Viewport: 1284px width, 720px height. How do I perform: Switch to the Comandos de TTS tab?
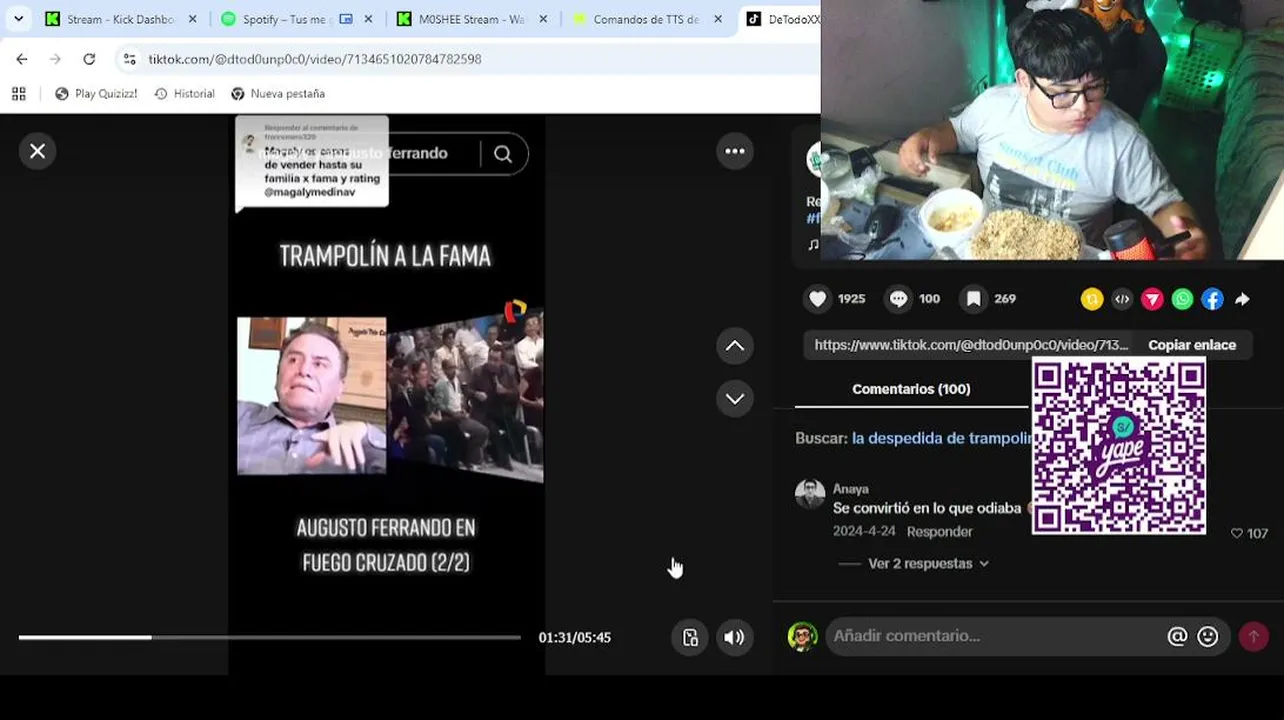[646, 19]
